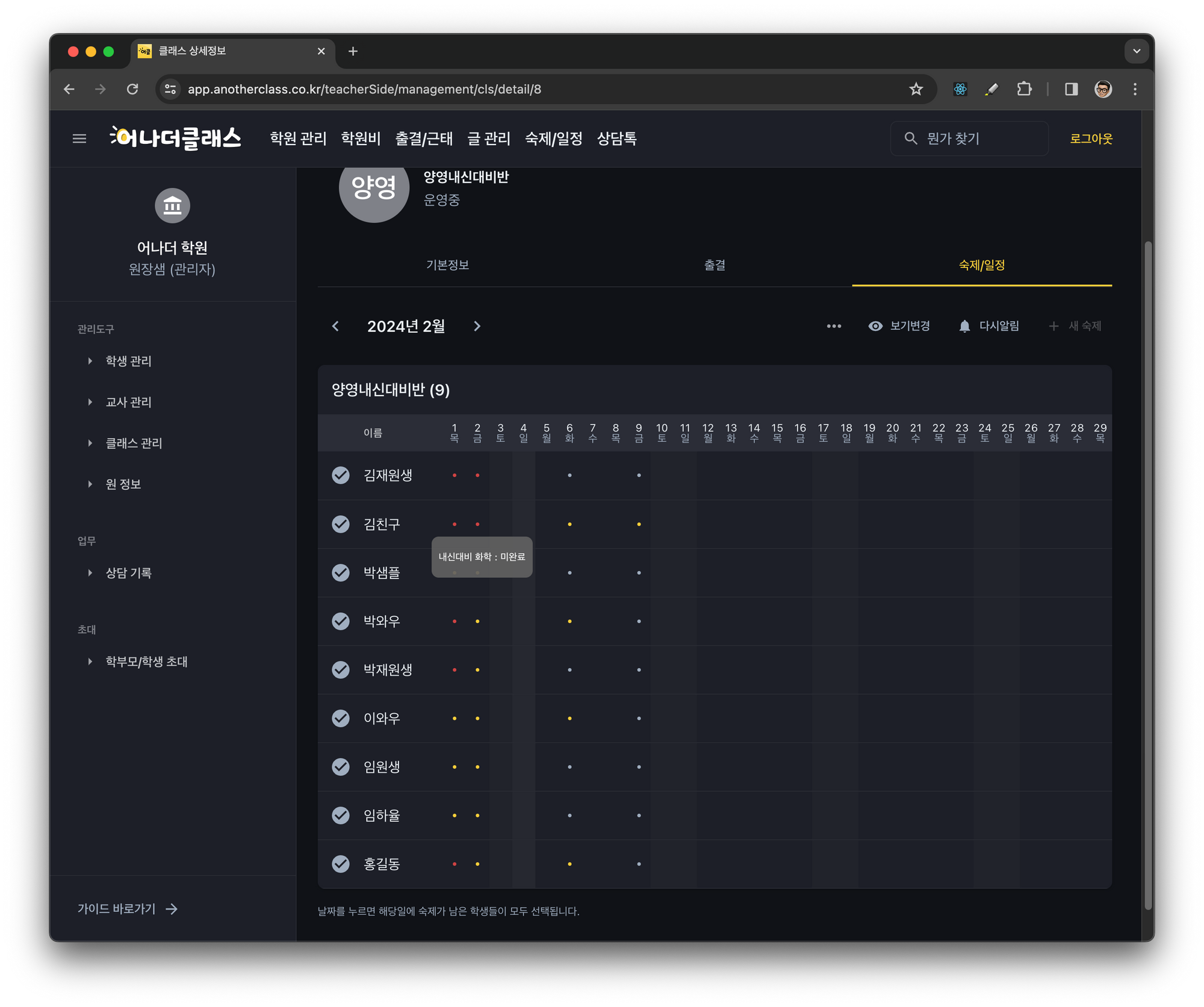Uncheck student 김친구
This screenshot has width=1204, height=1007.
point(341,524)
